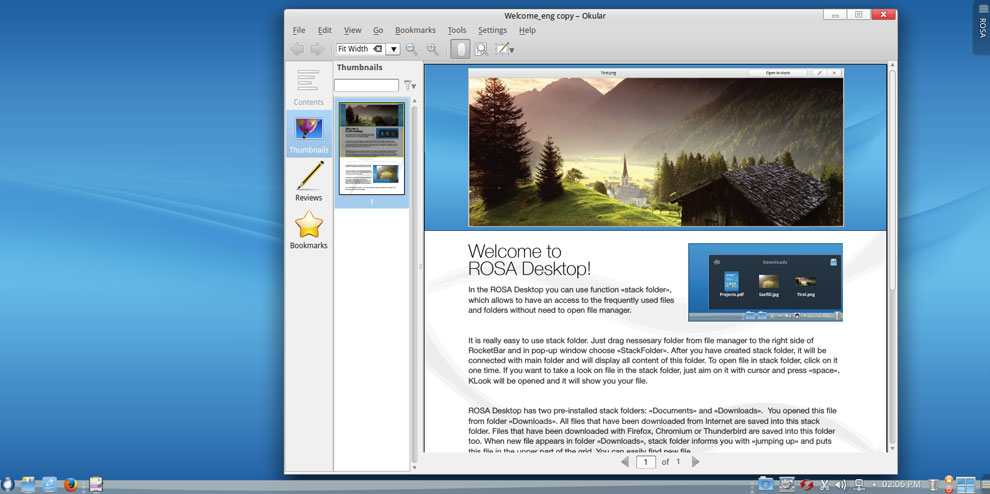
Task: Open the thumbnail filter options dropdown
Action: click(x=410, y=85)
